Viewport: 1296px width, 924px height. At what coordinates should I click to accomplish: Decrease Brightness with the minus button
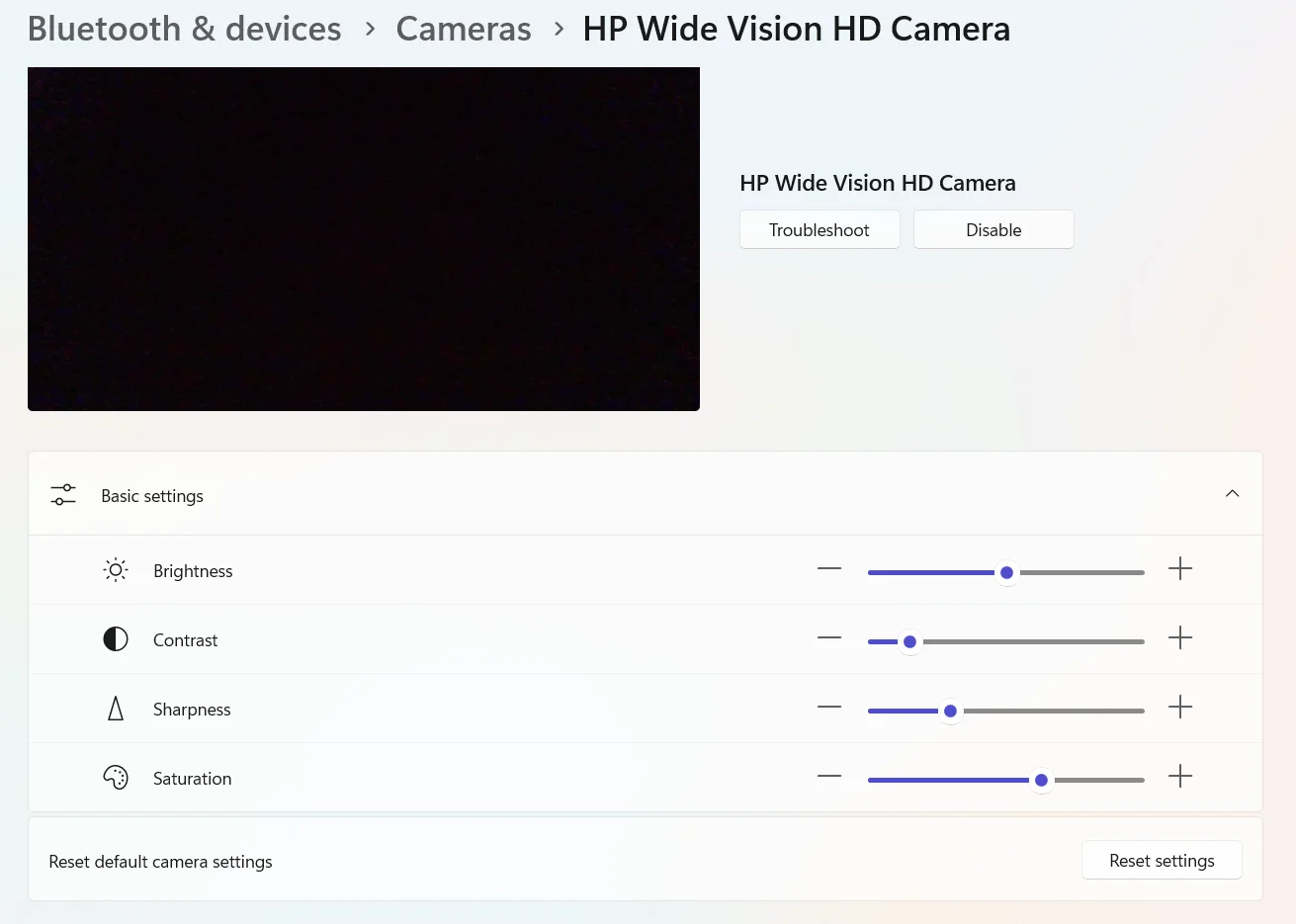(x=829, y=569)
